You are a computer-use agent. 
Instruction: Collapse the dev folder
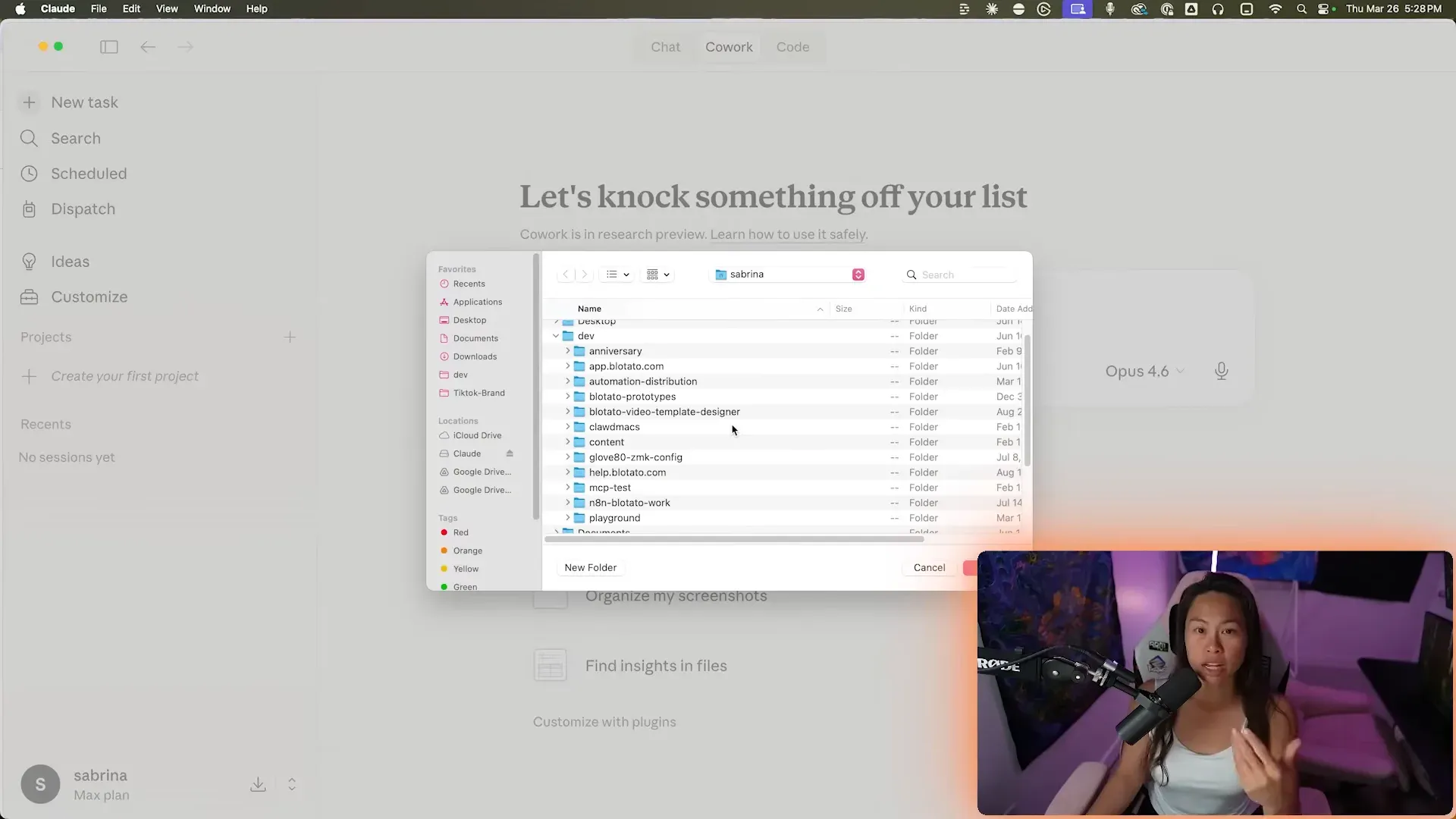point(556,336)
